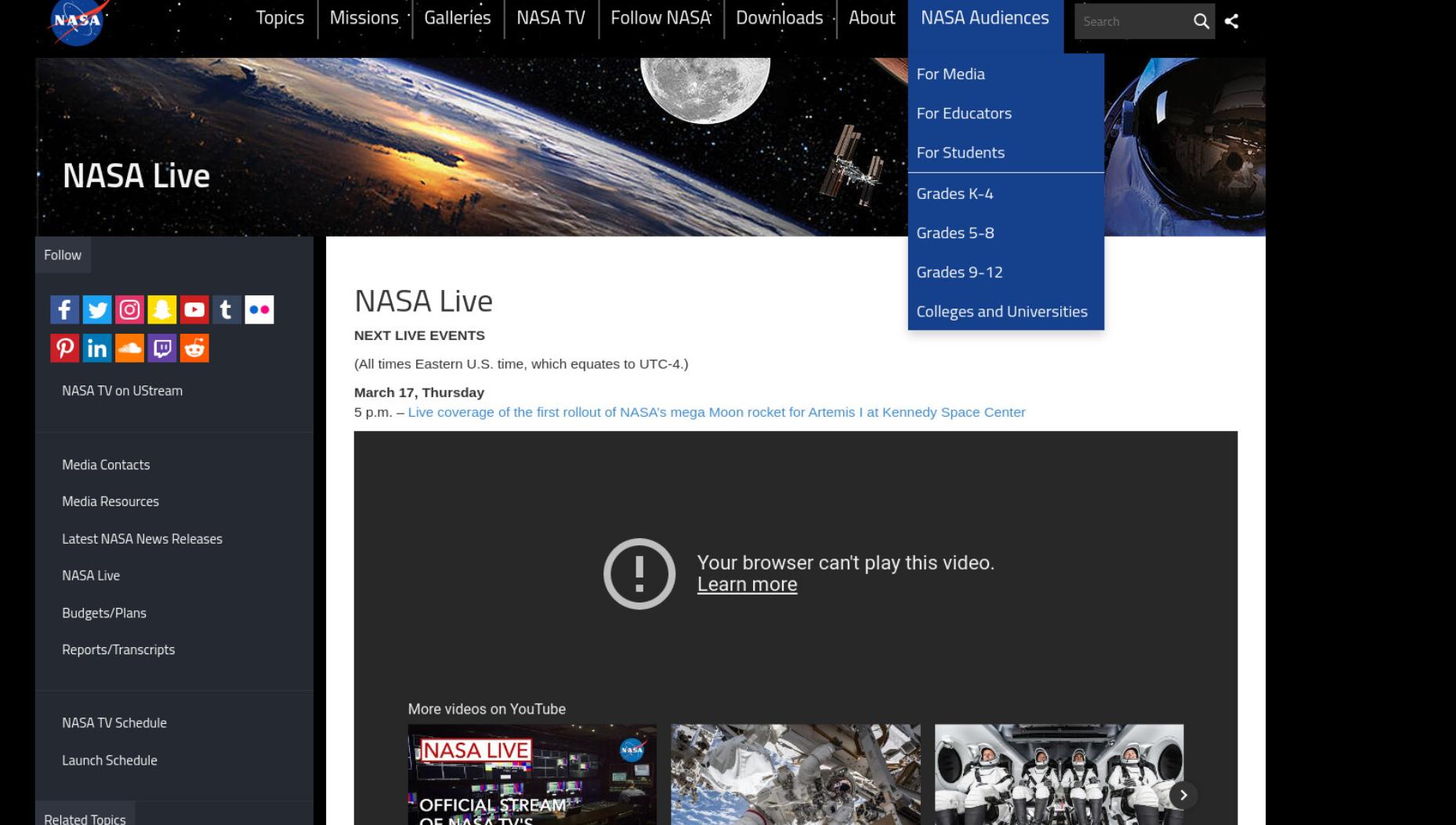Screen dimensions: 1456x825
Task: Click the 'March 17, Thursday' date text
Action: pyautogui.click(x=419, y=393)
